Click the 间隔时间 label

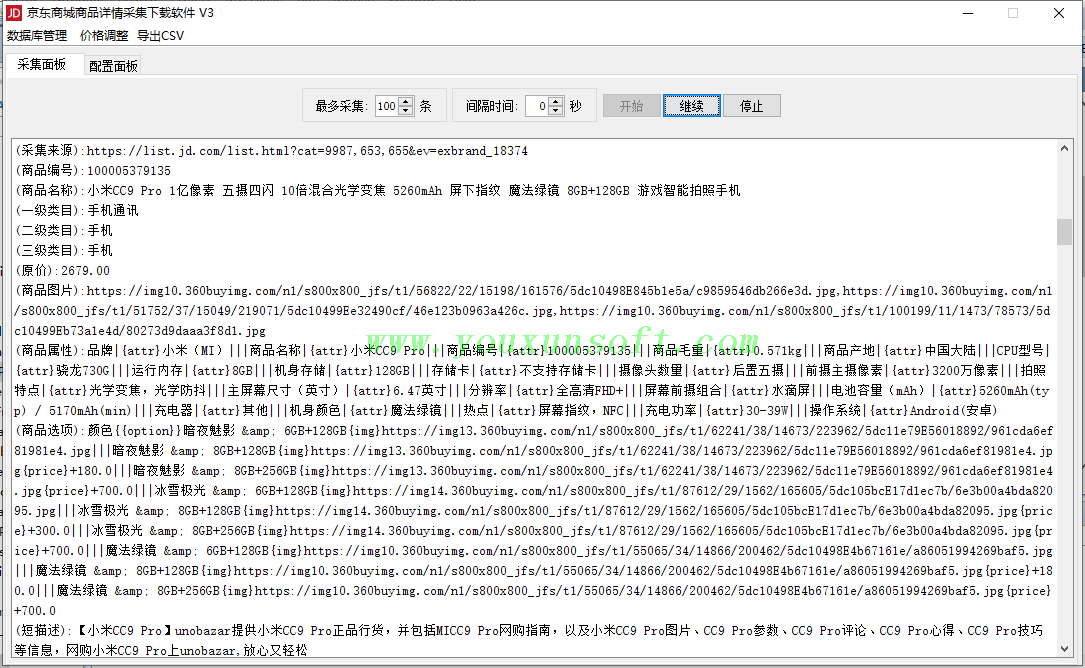pos(491,106)
